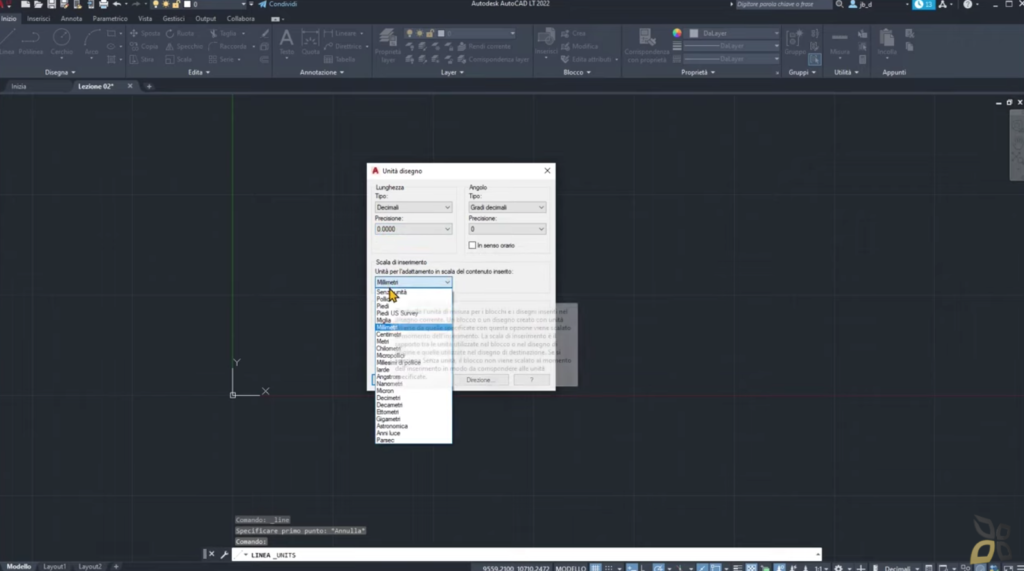Select the Cerchio circle tool

tap(61, 43)
